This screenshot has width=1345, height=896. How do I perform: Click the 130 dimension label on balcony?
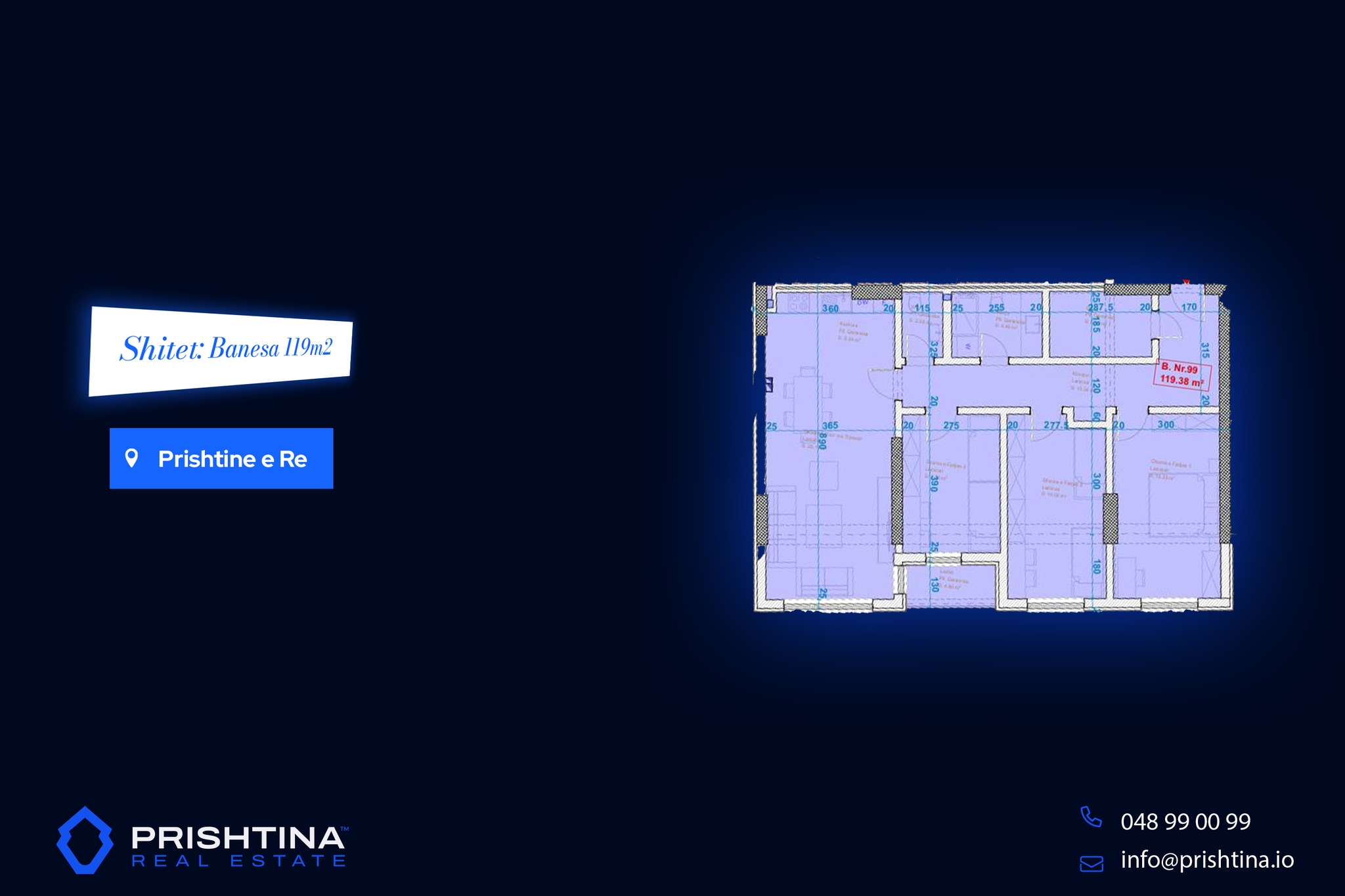click(935, 584)
